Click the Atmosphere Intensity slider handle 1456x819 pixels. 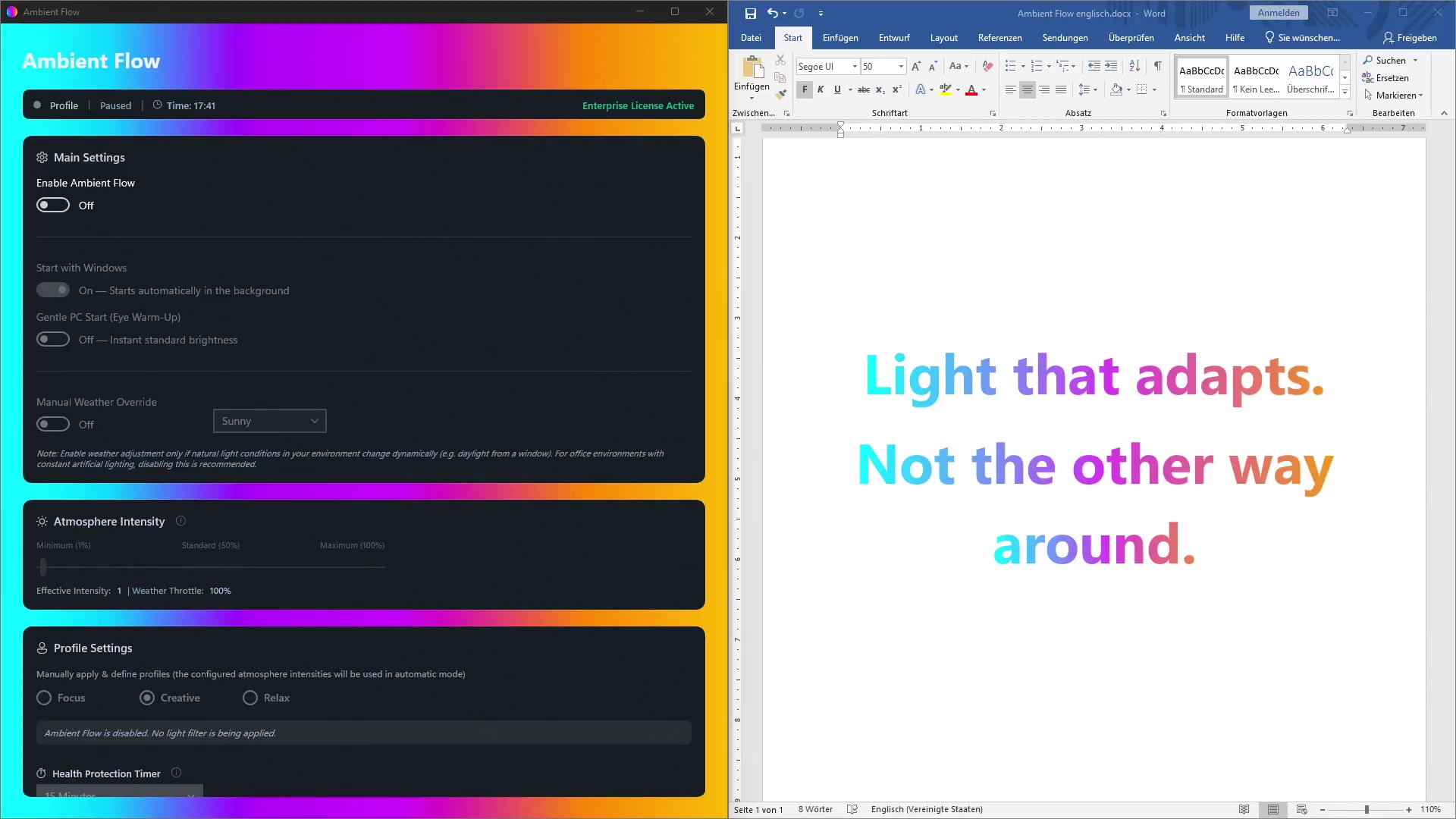pos(43,566)
